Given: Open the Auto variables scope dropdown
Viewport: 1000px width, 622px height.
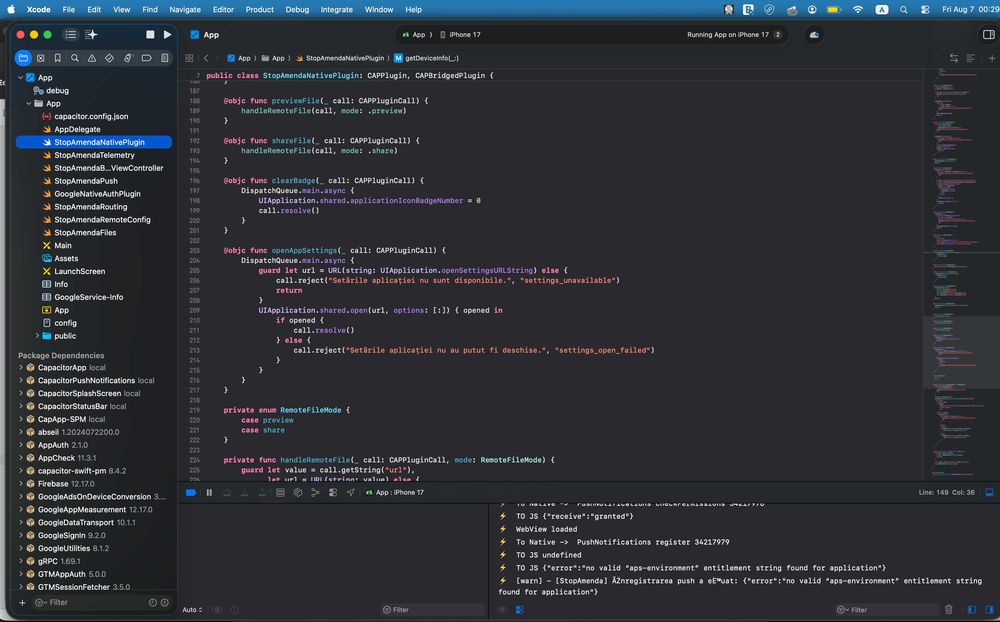Looking at the screenshot, I should (x=192, y=610).
